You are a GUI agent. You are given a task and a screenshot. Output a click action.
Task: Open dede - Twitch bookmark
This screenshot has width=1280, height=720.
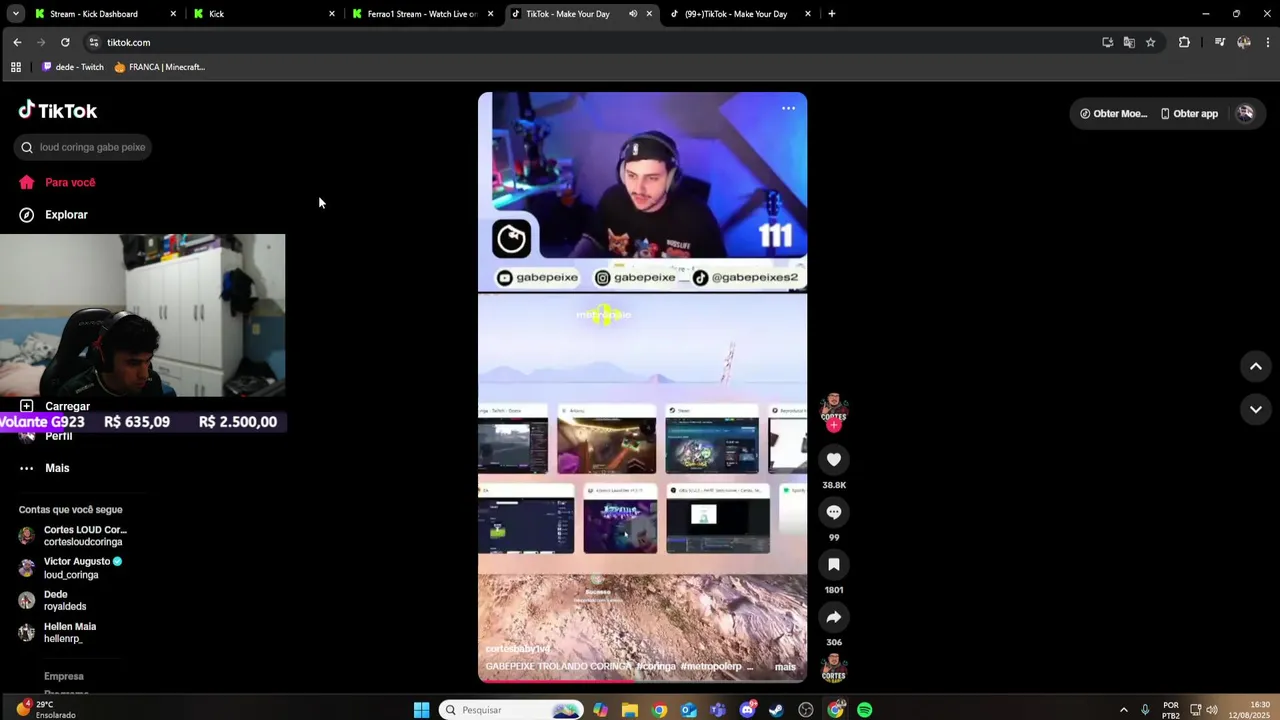(x=72, y=67)
